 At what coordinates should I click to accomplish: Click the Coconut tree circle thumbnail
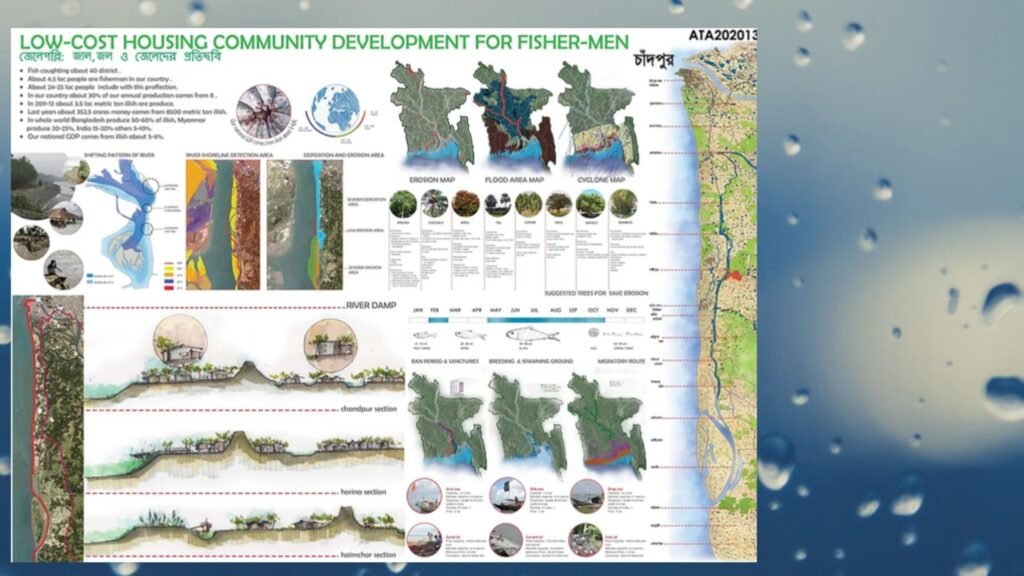pos(437,204)
